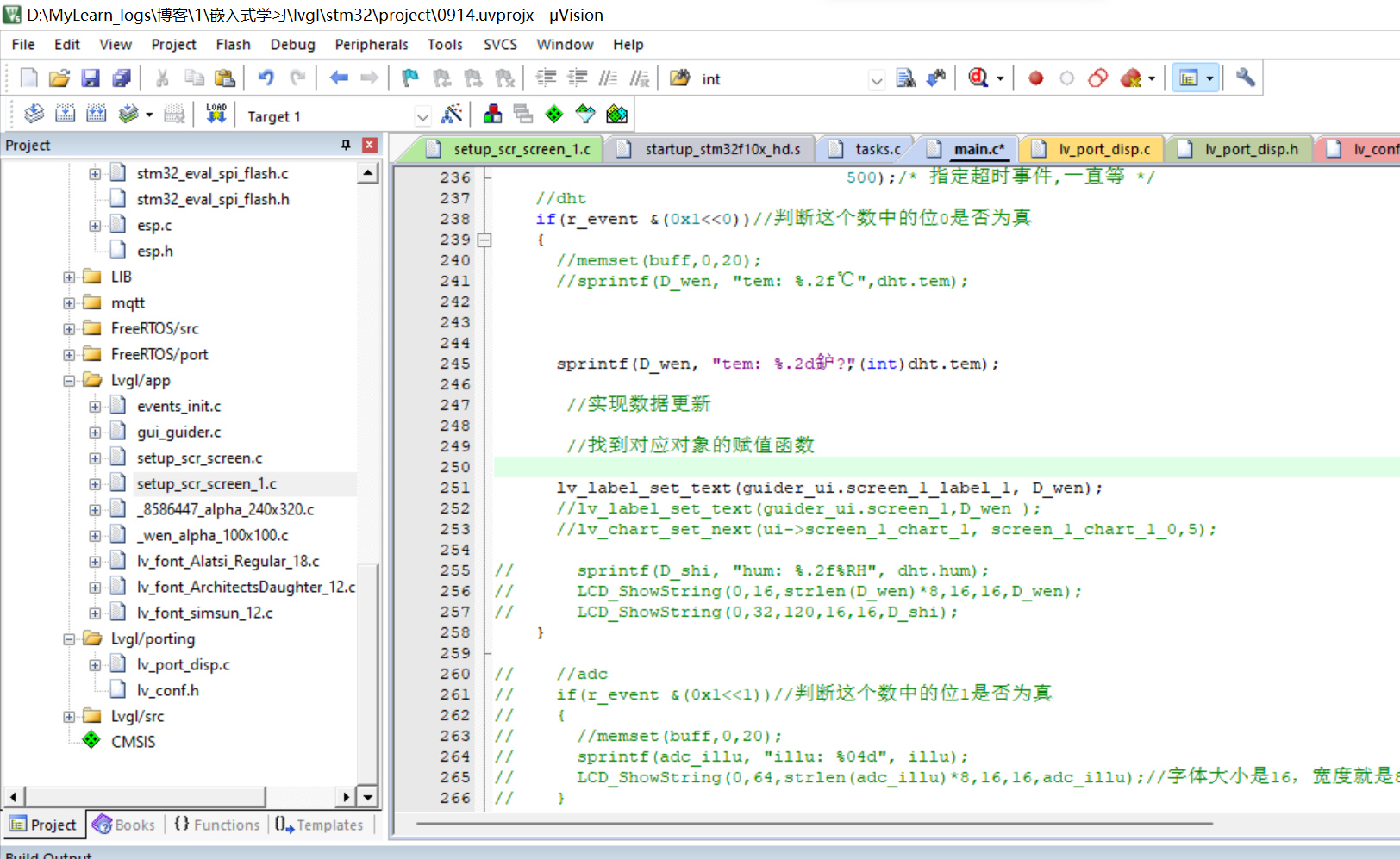Click incremental find binoculars icon
The width and height of the screenshot is (1400, 859).
click(936, 78)
